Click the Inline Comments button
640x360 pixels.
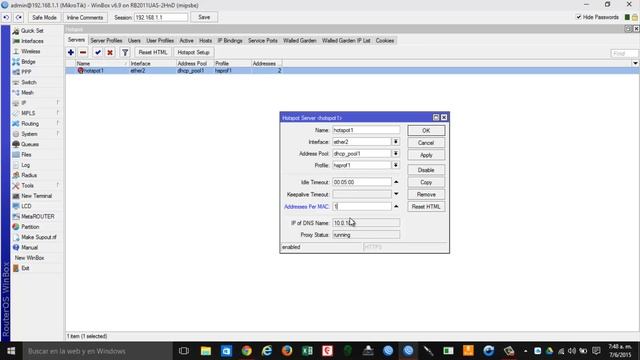(85, 17)
